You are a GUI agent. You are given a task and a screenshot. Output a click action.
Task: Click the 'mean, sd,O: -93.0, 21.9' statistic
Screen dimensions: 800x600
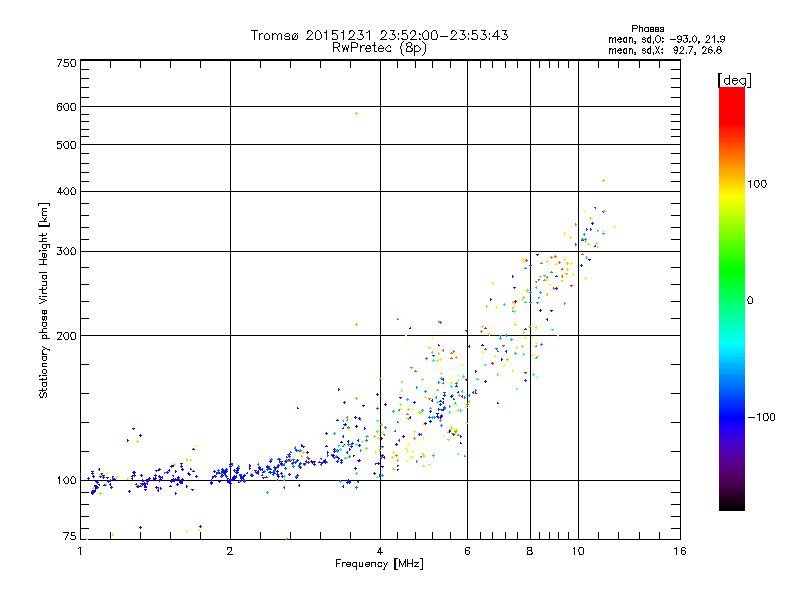(x=666, y=39)
